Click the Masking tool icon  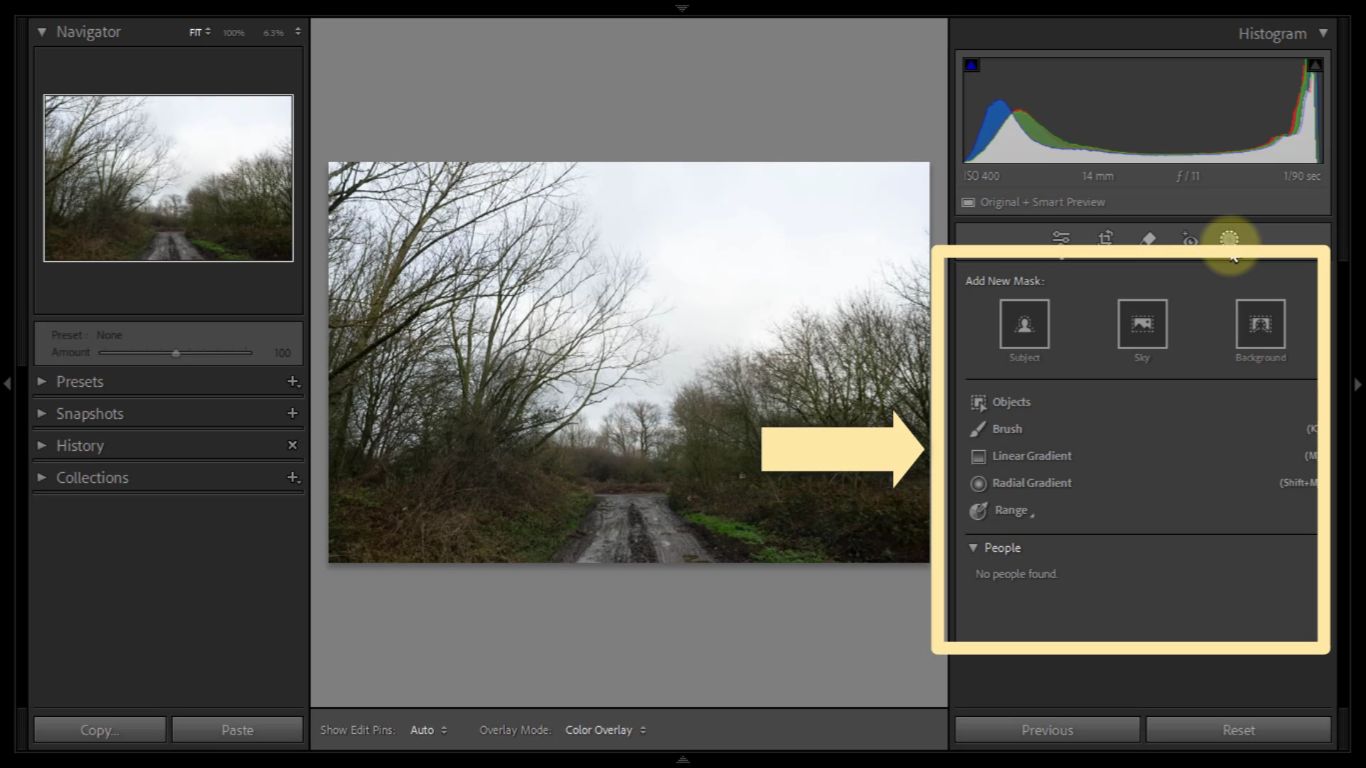1229,239
